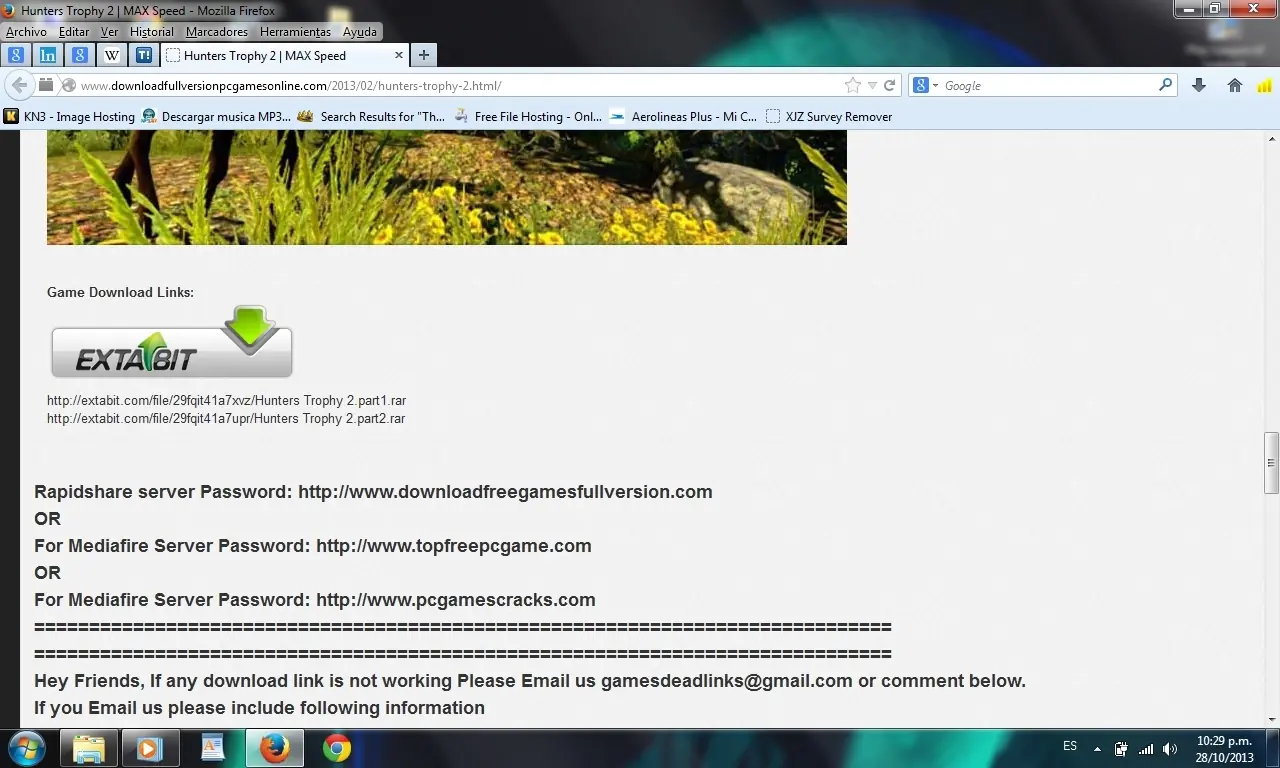Launch Google Chrome from the taskbar
The height and width of the screenshot is (768, 1280).
coord(337,748)
